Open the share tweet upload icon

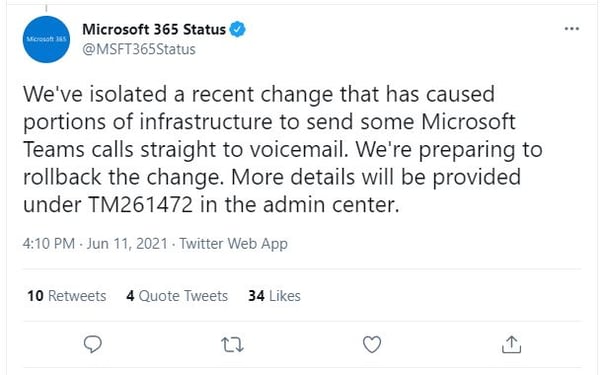[x=511, y=344]
